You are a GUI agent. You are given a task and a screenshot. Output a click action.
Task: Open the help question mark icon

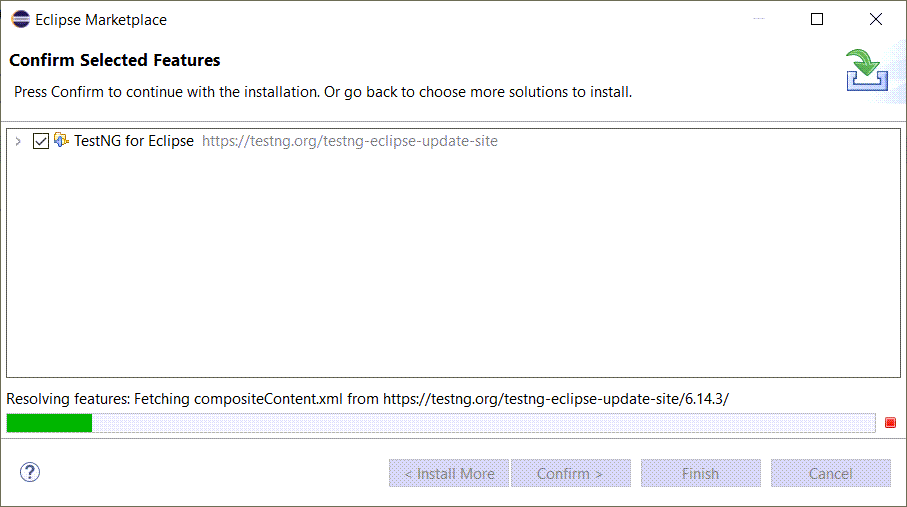pos(30,472)
